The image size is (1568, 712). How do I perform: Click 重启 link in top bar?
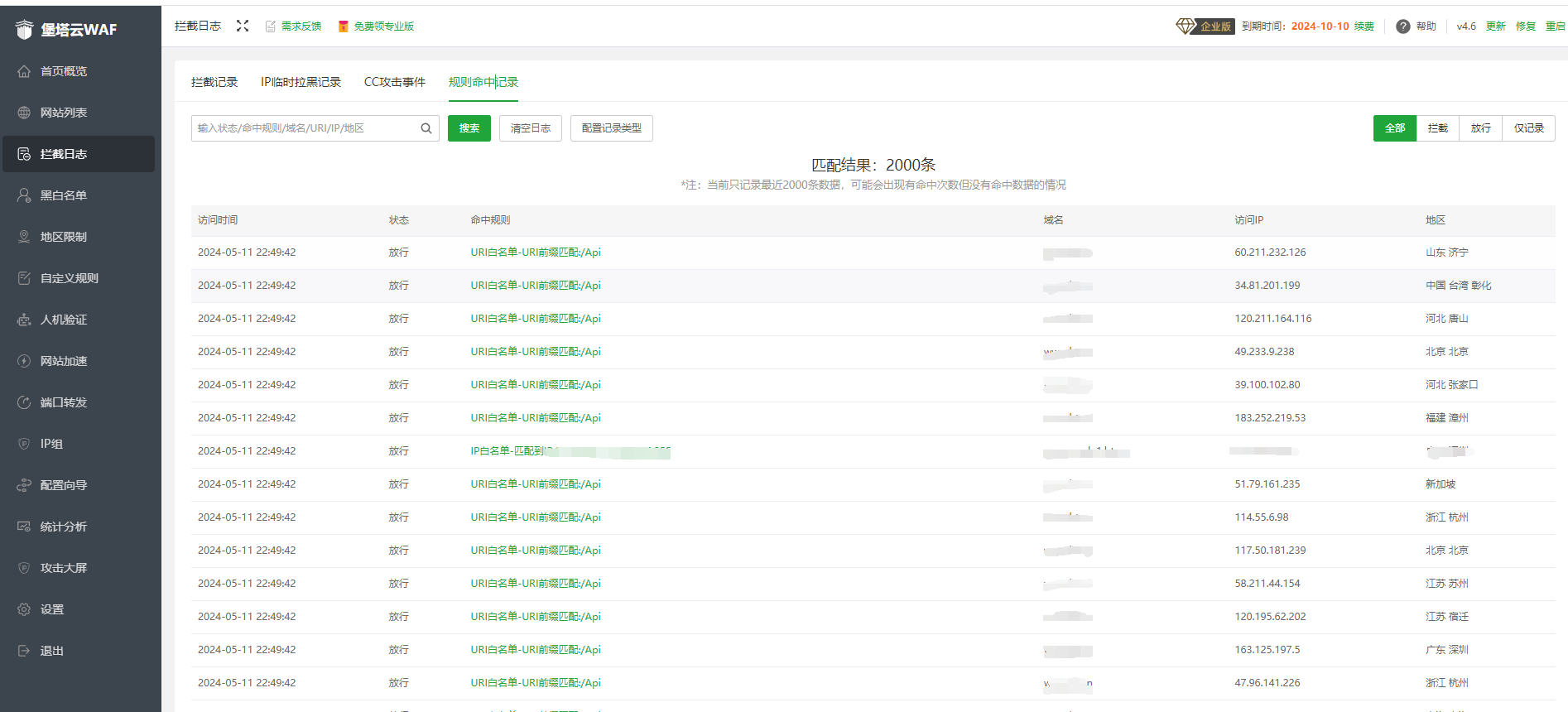pyautogui.click(x=1556, y=26)
